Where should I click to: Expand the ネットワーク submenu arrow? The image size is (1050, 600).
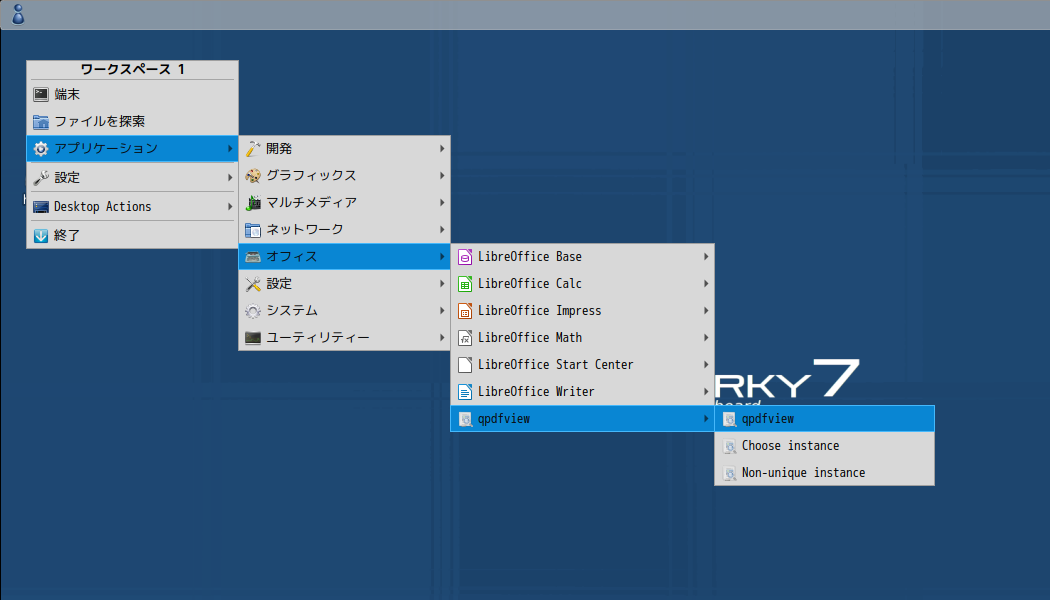click(x=442, y=230)
